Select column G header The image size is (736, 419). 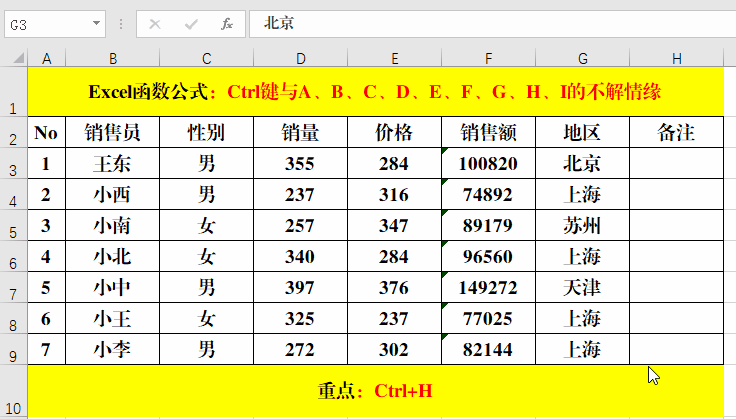[583, 58]
